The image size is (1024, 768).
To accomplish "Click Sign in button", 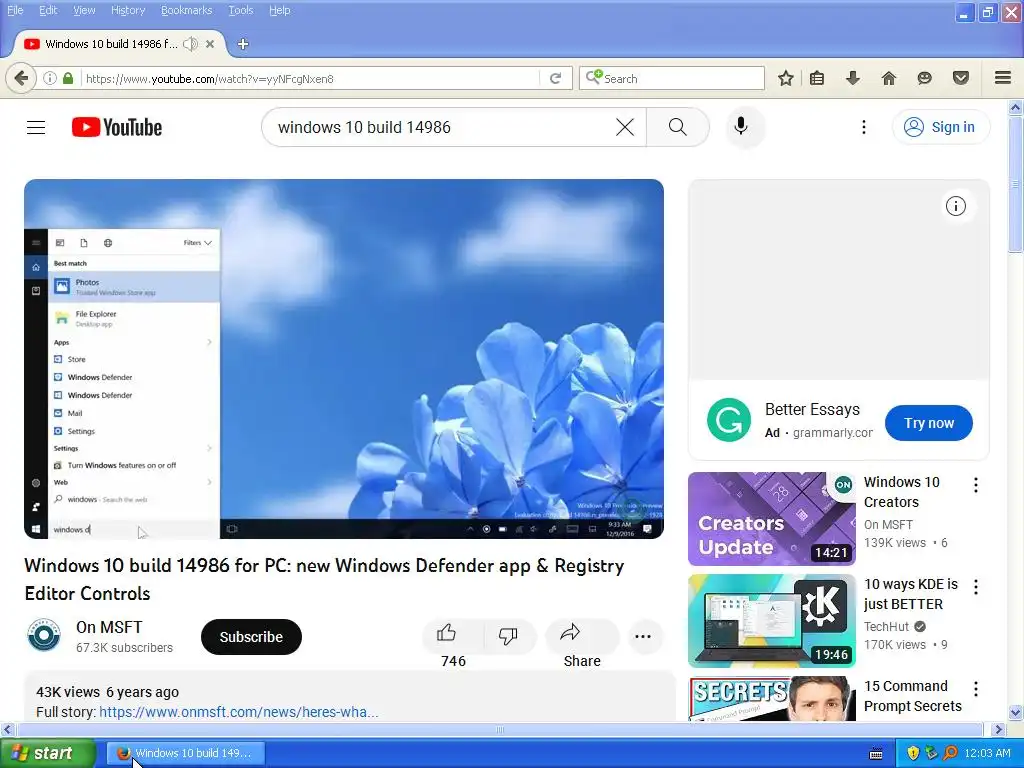I will pos(940,127).
